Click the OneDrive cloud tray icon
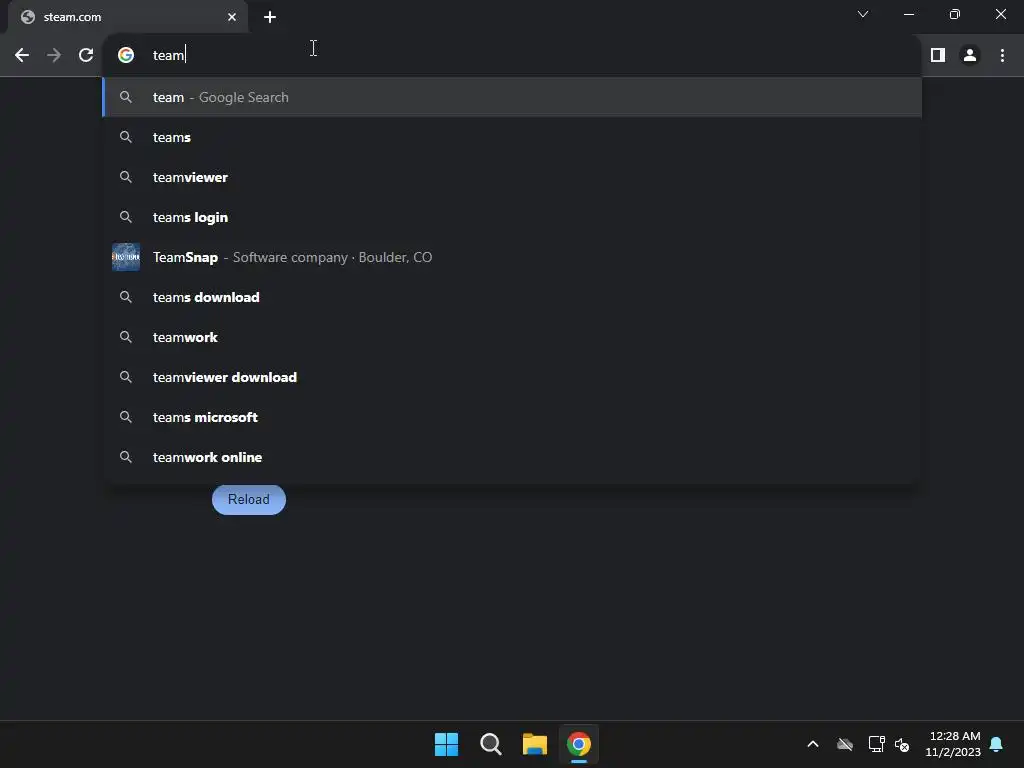 click(x=845, y=744)
